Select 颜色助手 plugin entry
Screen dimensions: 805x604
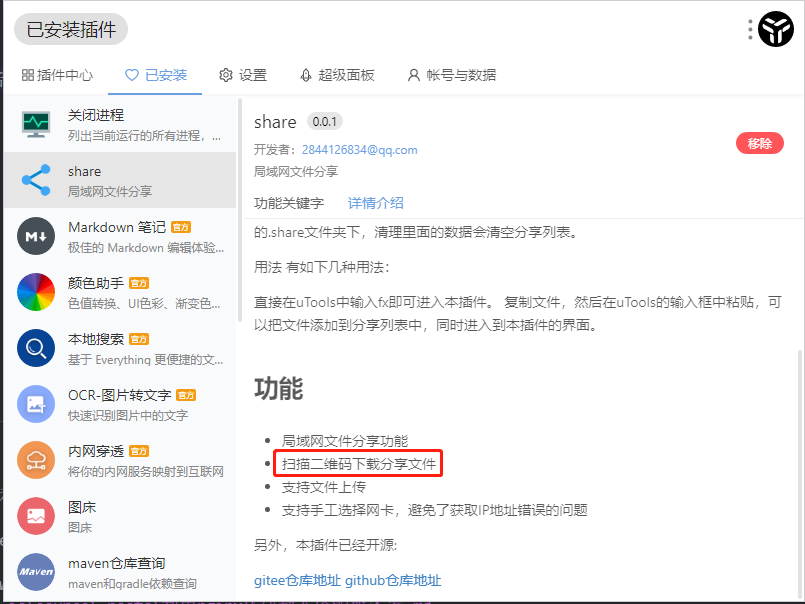[x=120, y=292]
